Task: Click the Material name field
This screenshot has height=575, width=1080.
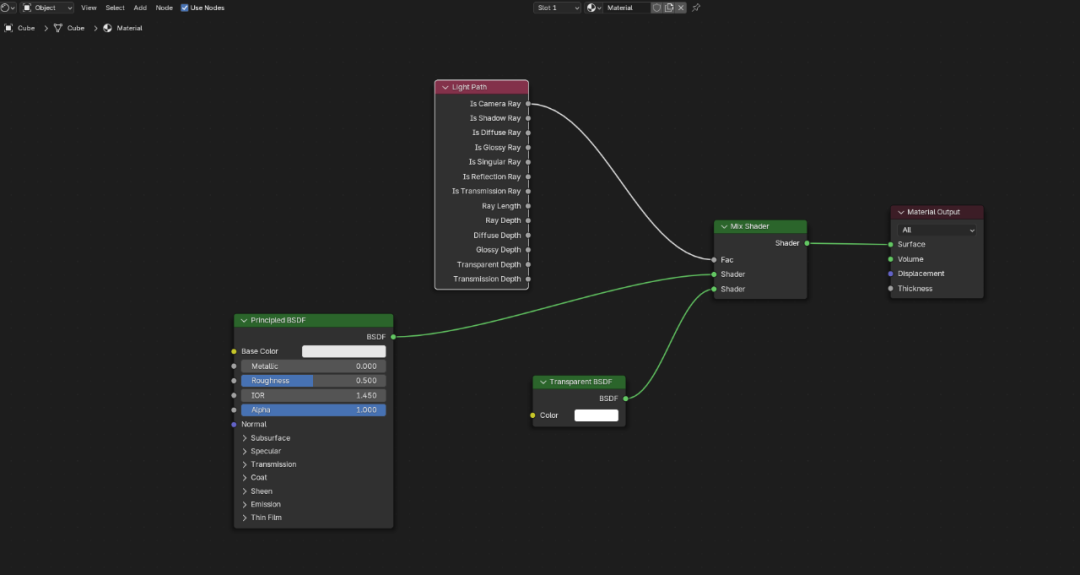Action: (626, 8)
